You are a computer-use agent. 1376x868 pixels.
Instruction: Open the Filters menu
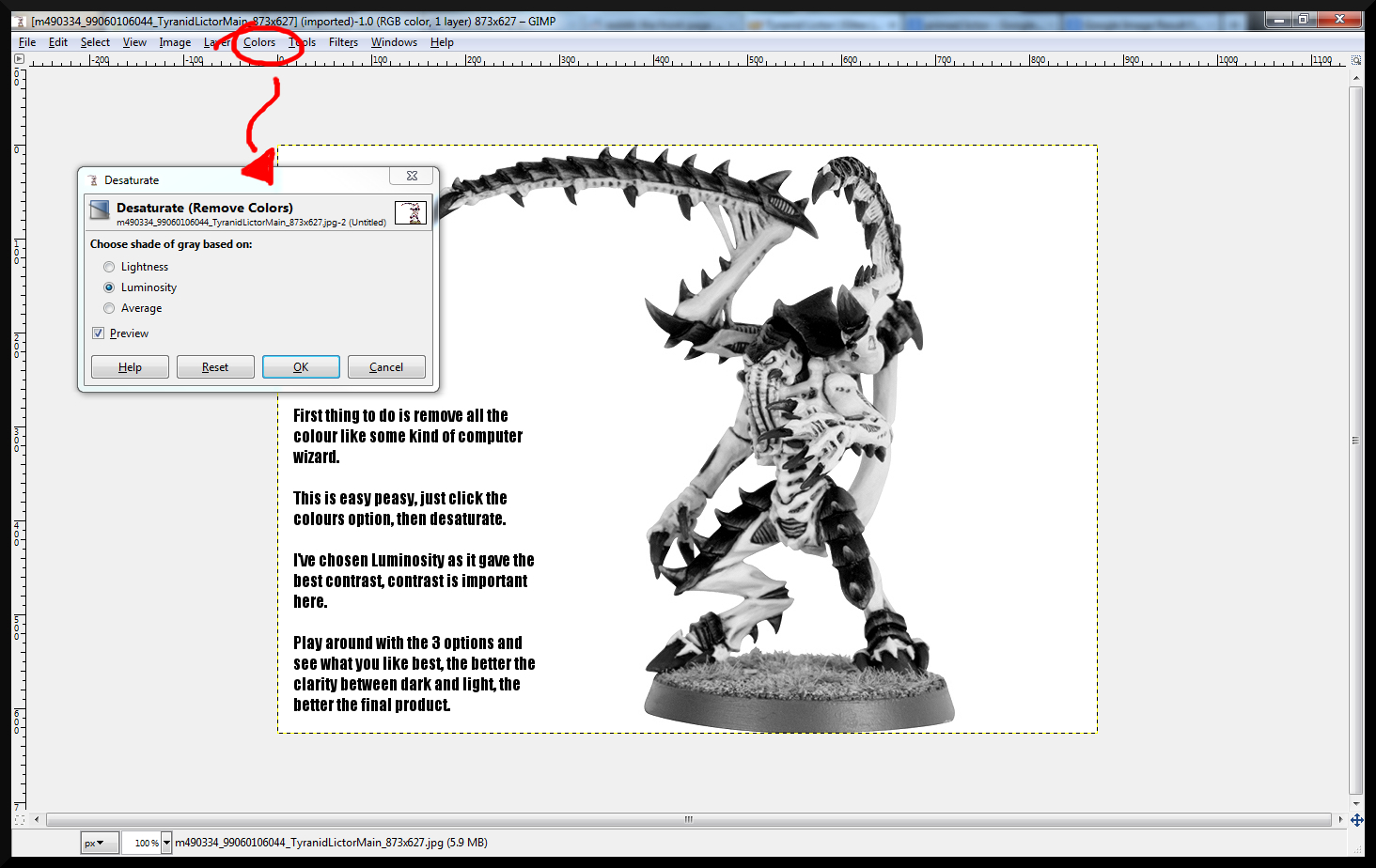click(343, 42)
